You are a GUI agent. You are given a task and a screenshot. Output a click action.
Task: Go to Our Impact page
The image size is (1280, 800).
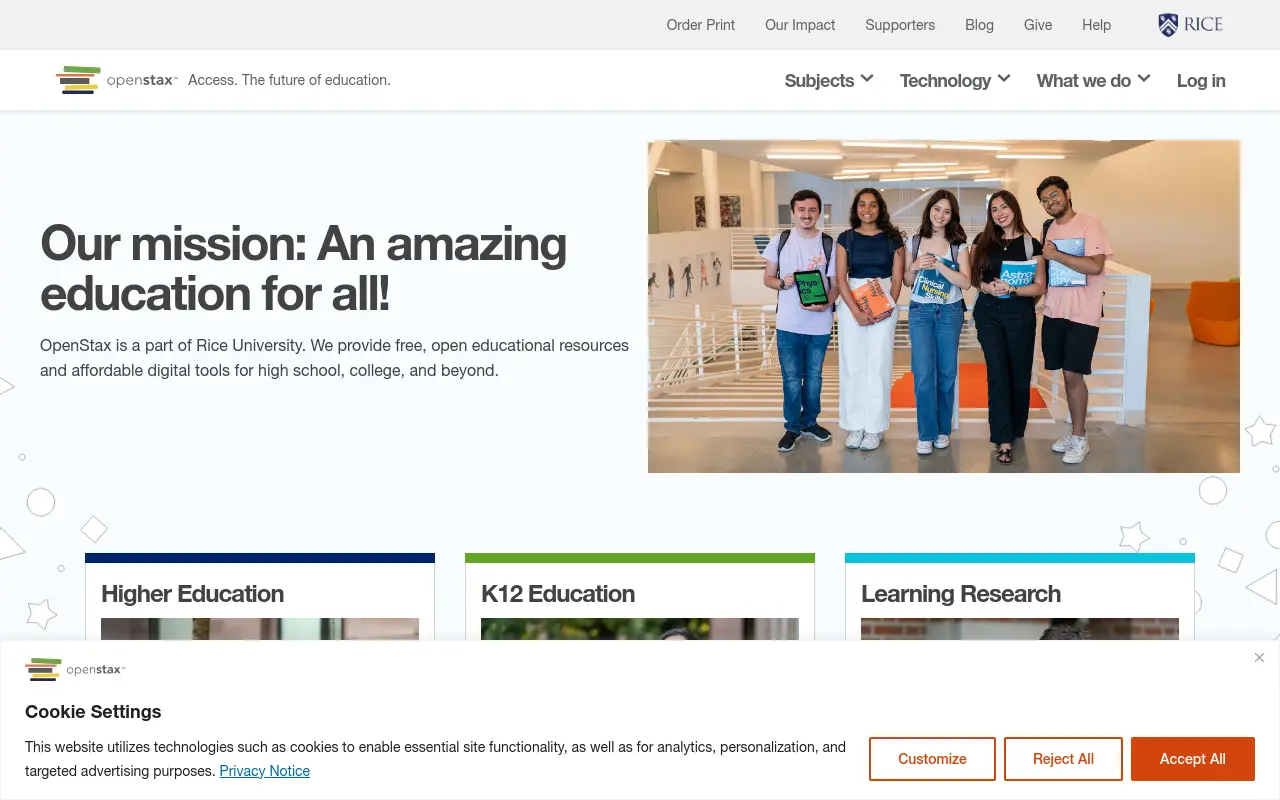[800, 25]
